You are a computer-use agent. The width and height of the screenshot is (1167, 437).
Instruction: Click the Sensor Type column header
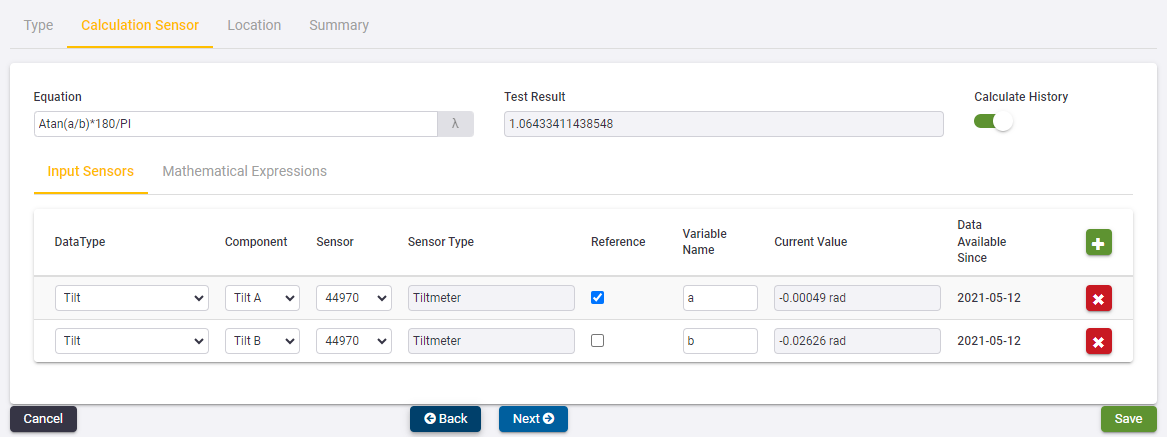tap(441, 242)
